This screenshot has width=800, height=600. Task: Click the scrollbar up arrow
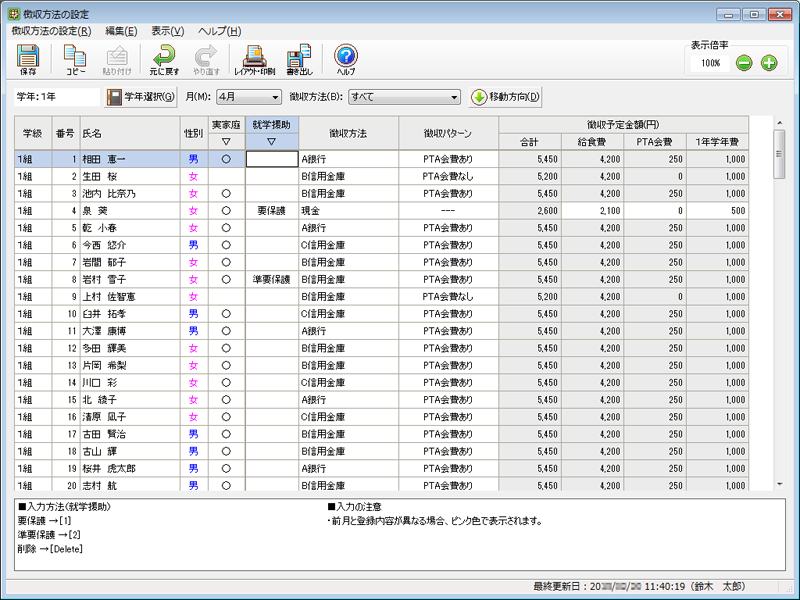click(x=779, y=123)
